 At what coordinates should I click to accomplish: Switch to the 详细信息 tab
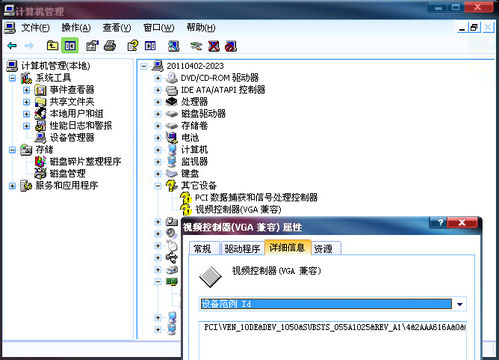click(x=287, y=247)
